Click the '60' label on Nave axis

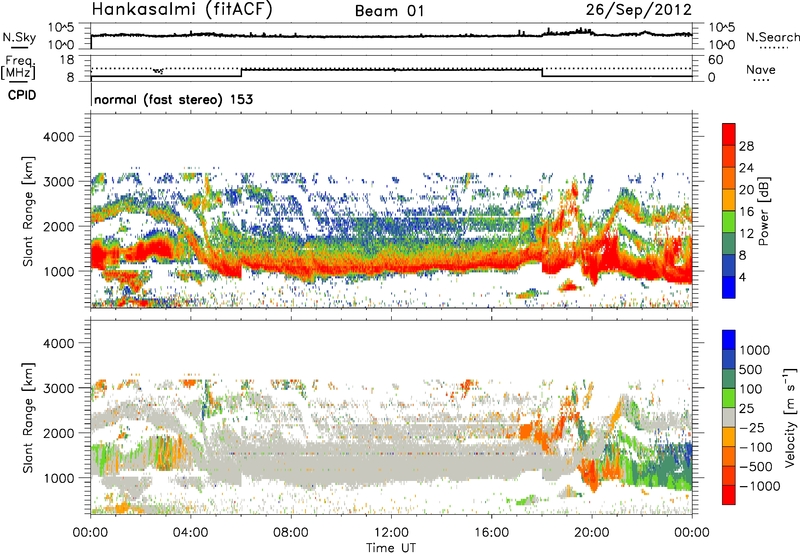[715, 60]
